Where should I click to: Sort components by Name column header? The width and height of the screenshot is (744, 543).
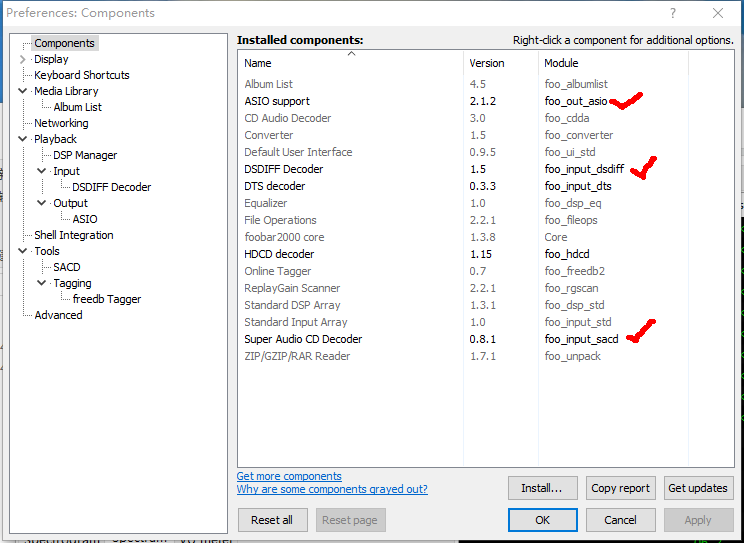(x=350, y=63)
